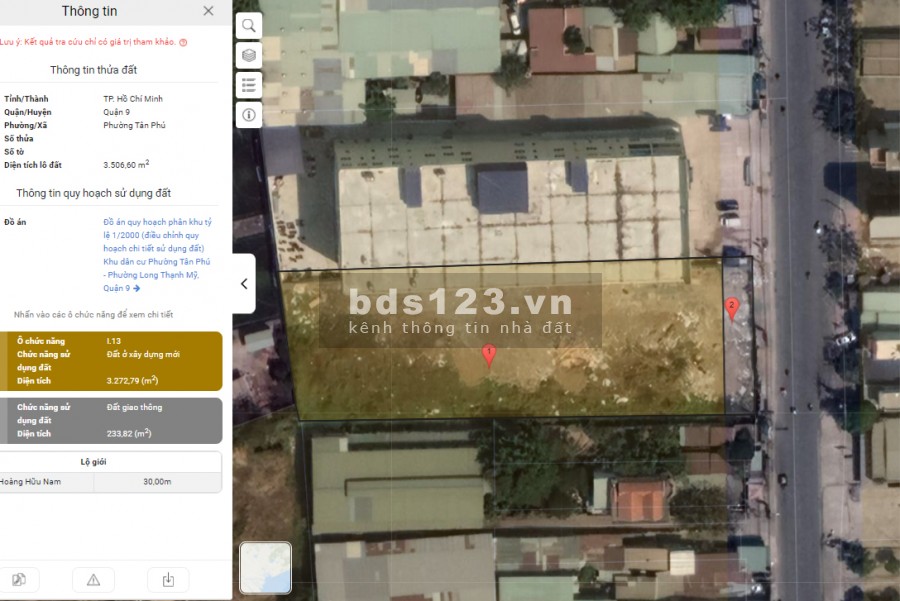Open the map info button
This screenshot has width=900, height=601.
click(249, 115)
